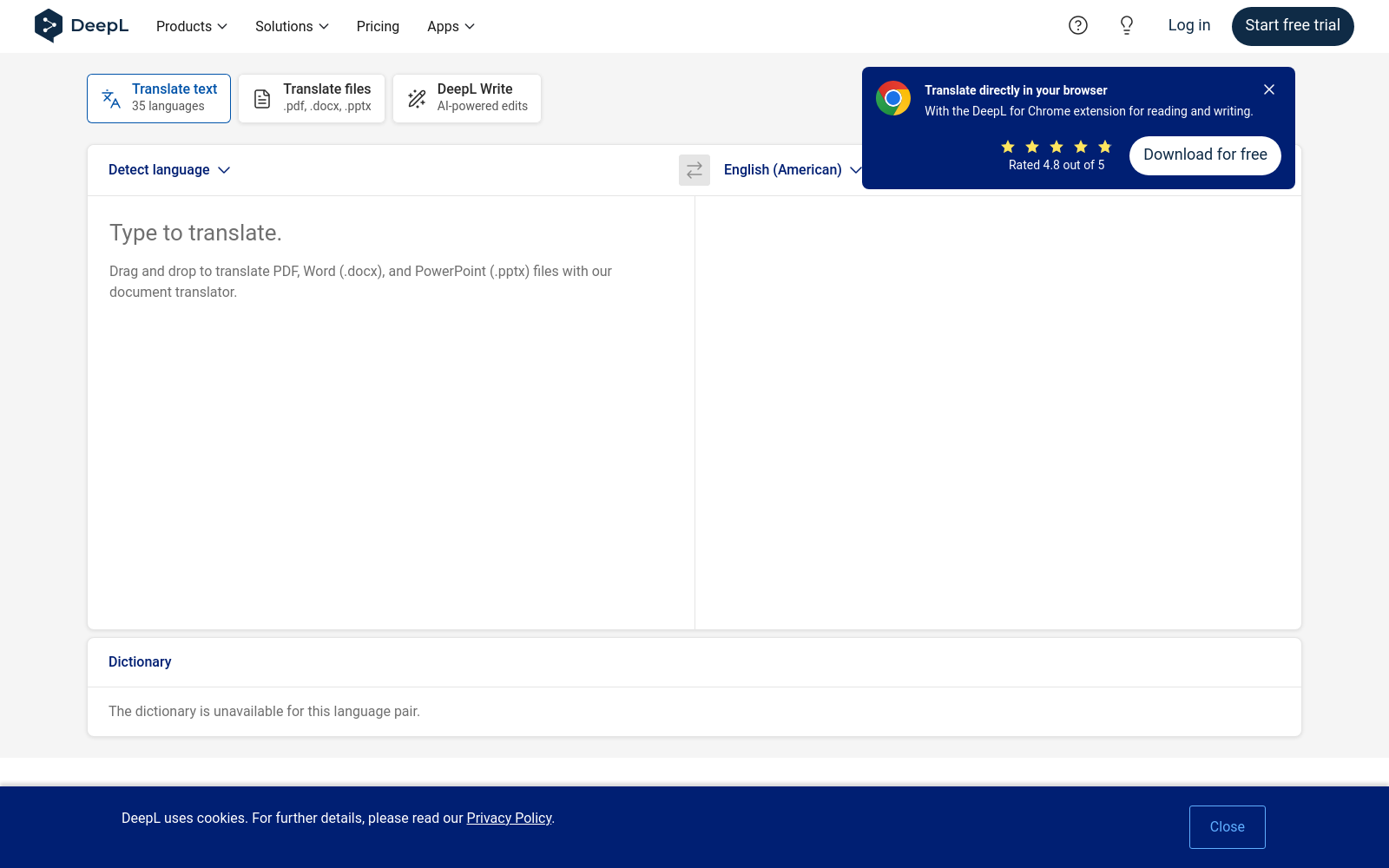Swap source and target languages
Viewport: 1389px width, 868px height.
coord(694,170)
